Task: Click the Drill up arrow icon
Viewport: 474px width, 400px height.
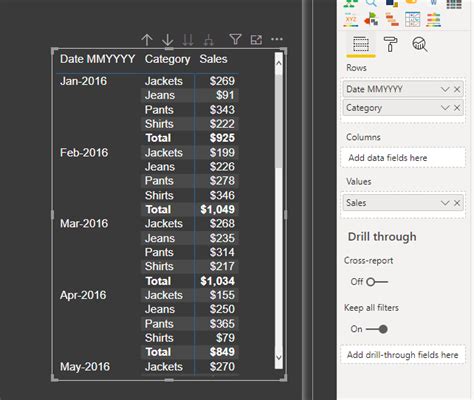Action: click(x=147, y=40)
